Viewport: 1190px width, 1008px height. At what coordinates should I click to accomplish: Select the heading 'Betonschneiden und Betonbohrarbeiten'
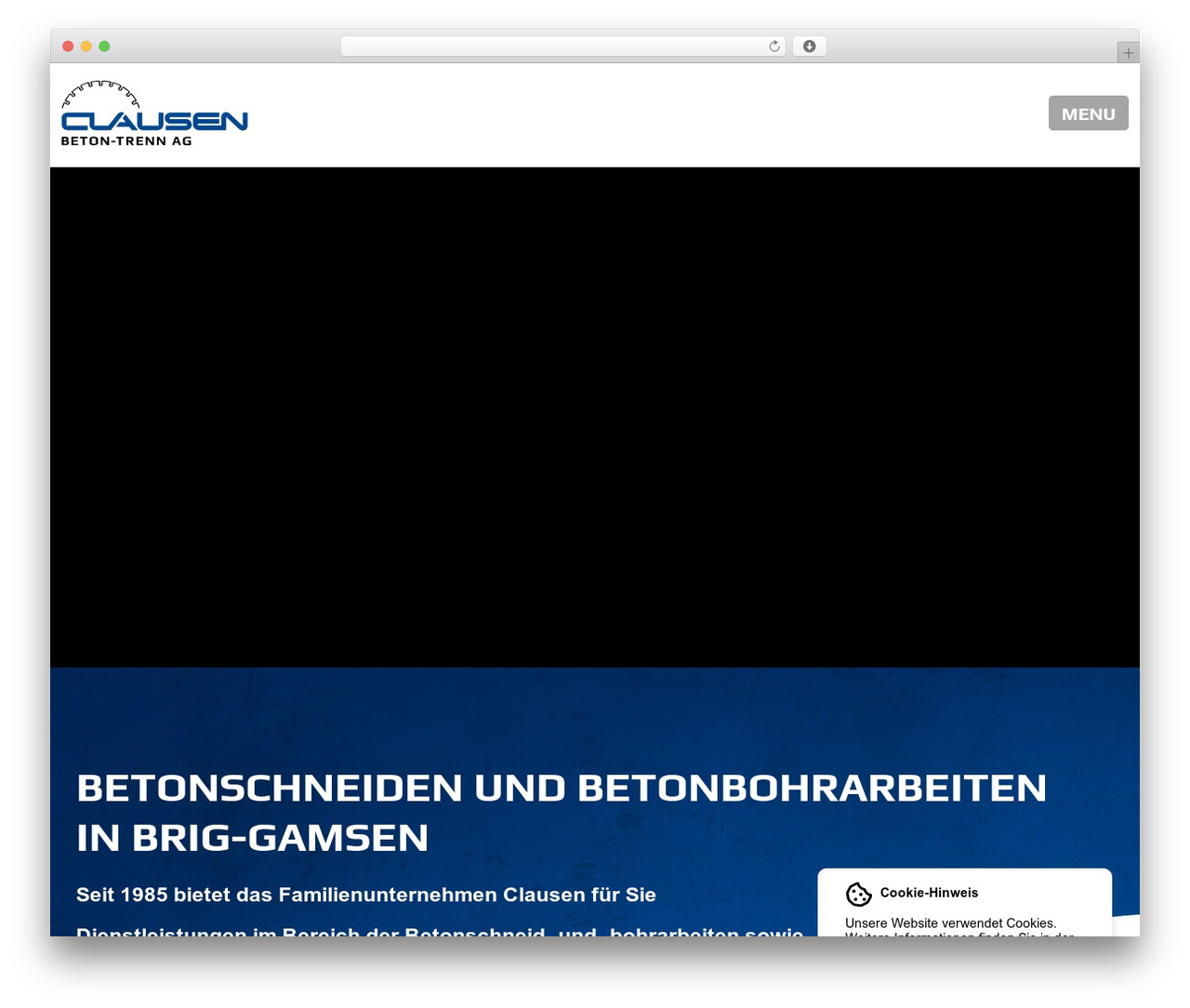562,788
